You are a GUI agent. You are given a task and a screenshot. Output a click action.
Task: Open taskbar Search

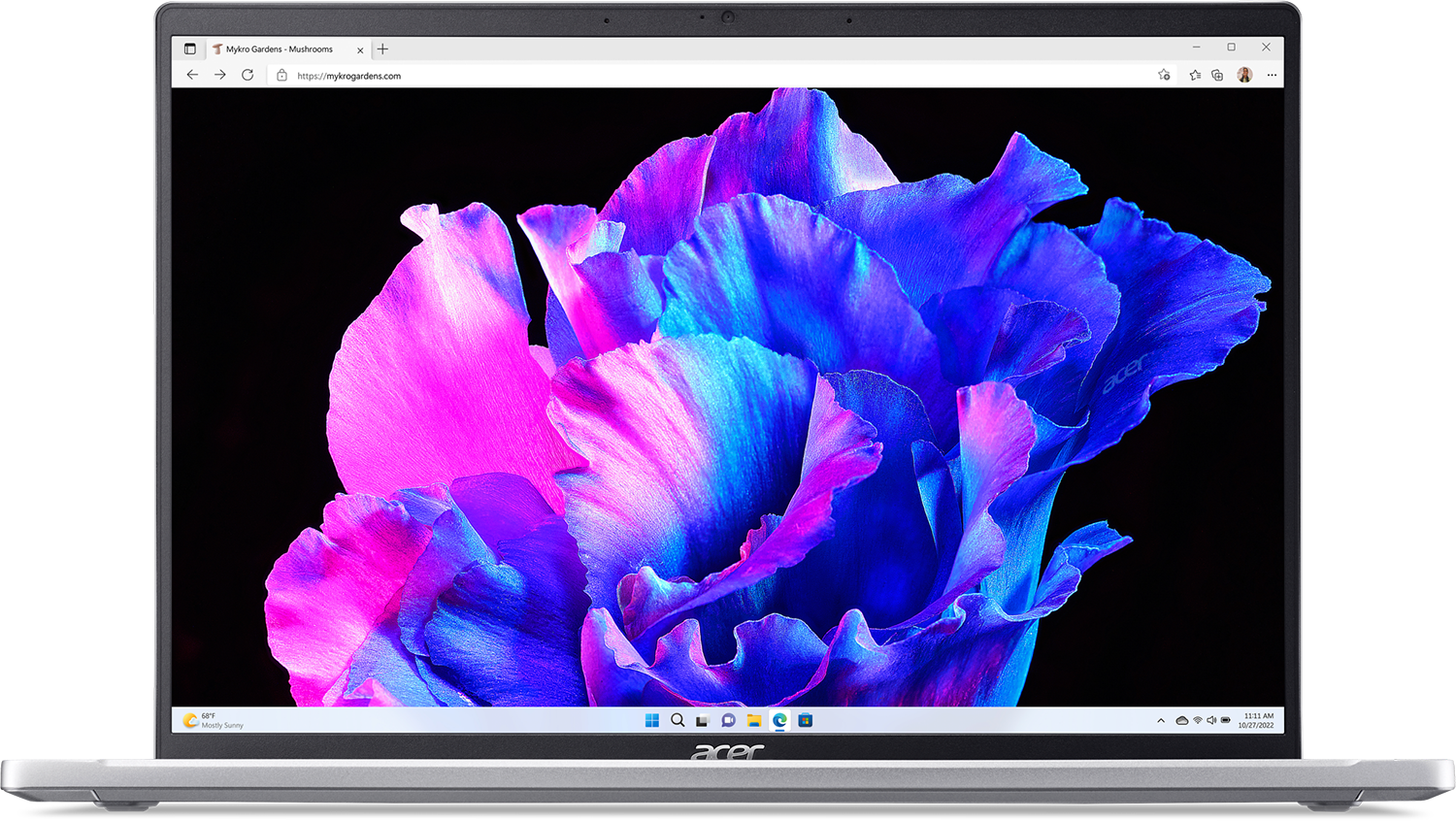click(x=678, y=720)
